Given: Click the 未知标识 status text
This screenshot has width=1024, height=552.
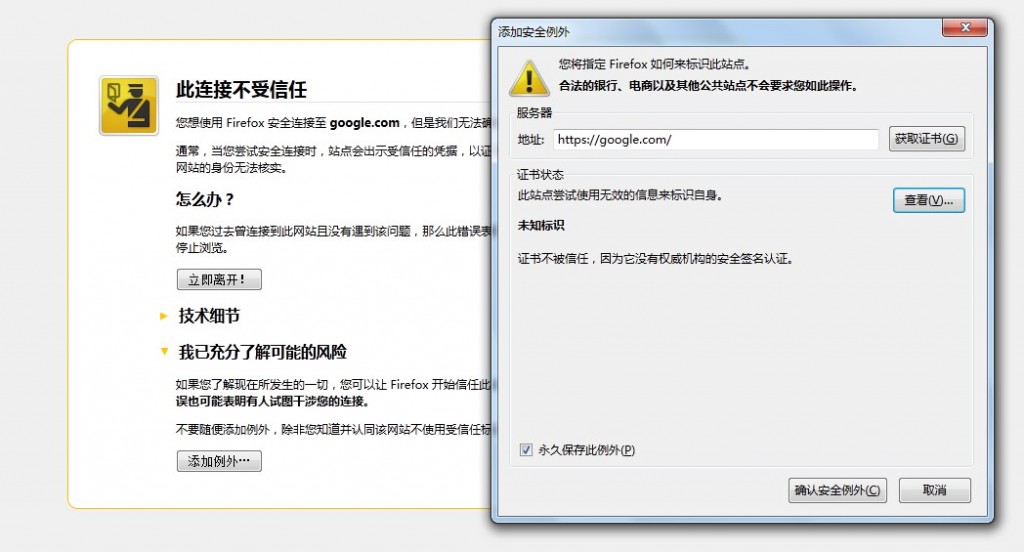Looking at the screenshot, I should (541, 225).
